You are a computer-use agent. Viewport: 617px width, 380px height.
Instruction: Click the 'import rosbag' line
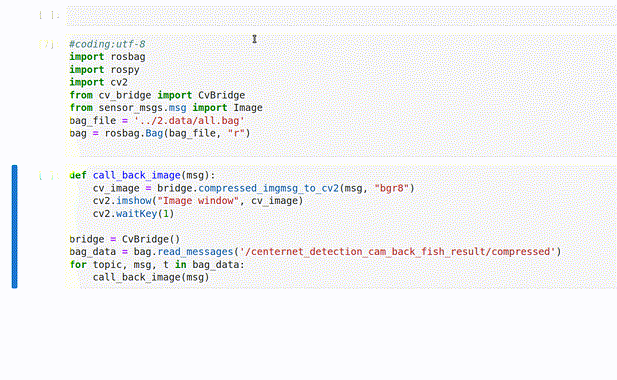click(x=107, y=57)
